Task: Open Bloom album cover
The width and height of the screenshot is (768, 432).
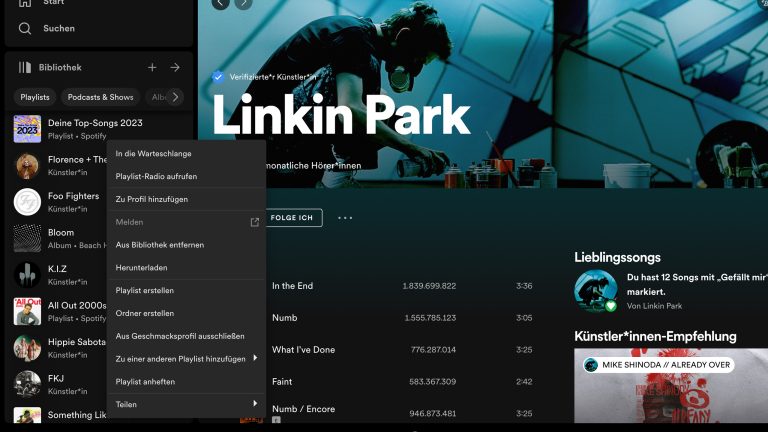Action: coord(27,239)
